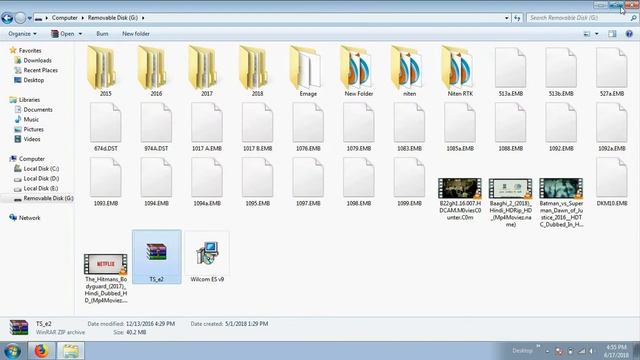The width and height of the screenshot is (640, 360).
Task: Select the Baaghi_2 video thumbnail
Action: click(x=510, y=188)
